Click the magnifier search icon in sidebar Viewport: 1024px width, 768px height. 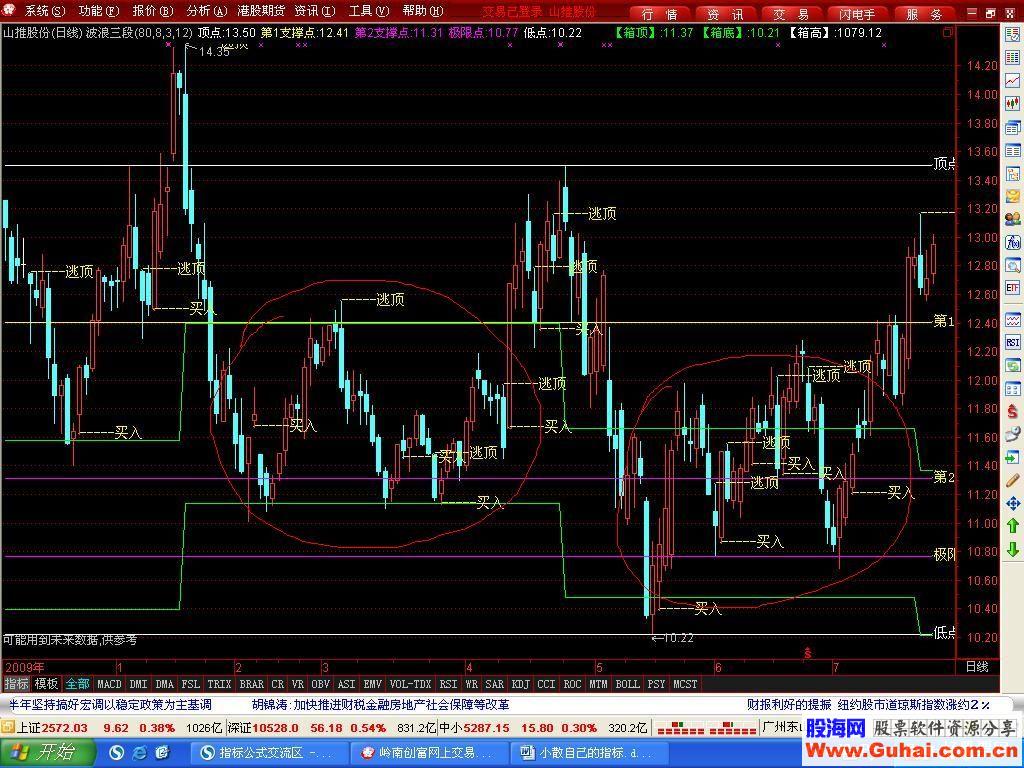tap(1012, 265)
